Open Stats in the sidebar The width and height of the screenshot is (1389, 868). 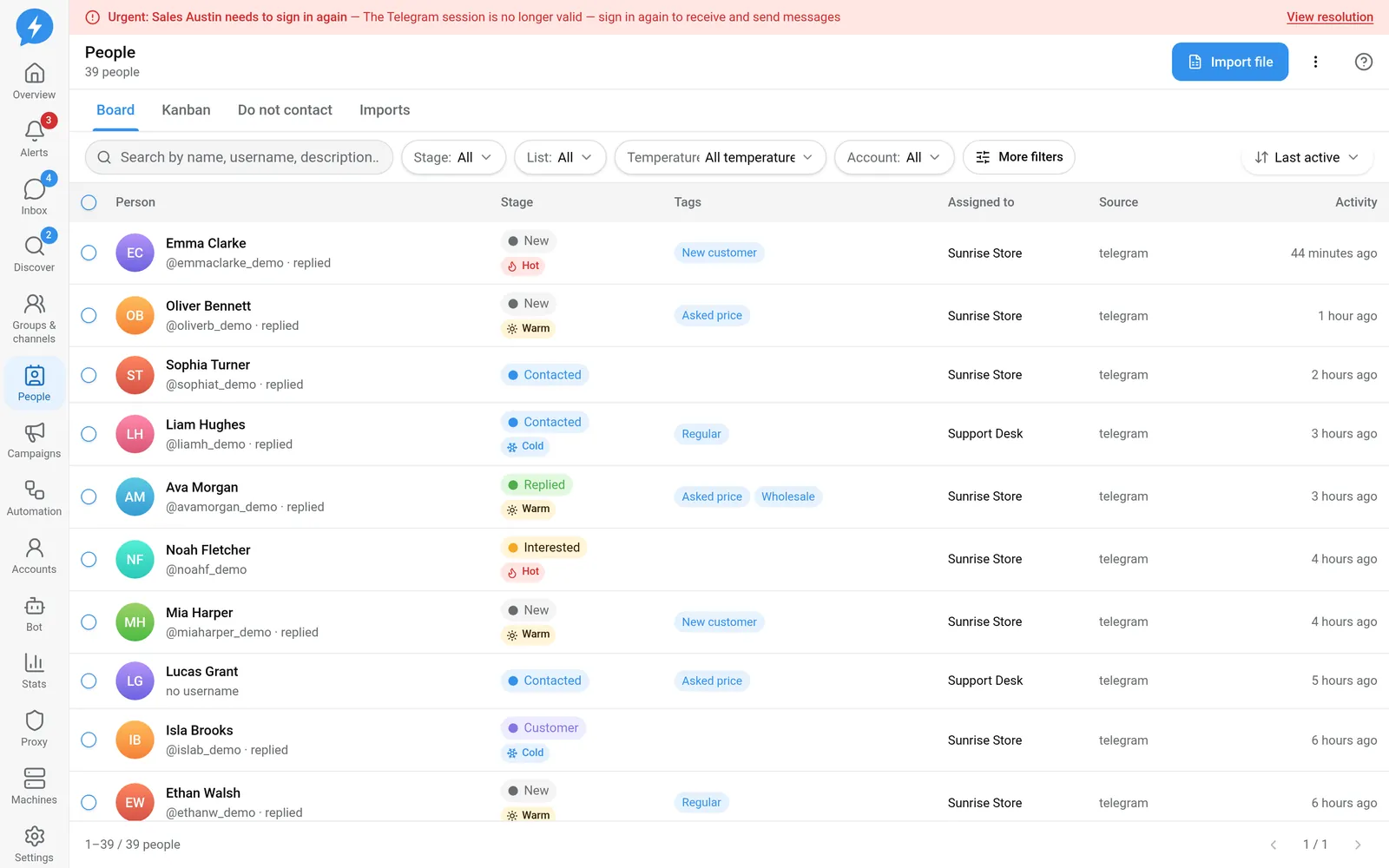(x=34, y=672)
